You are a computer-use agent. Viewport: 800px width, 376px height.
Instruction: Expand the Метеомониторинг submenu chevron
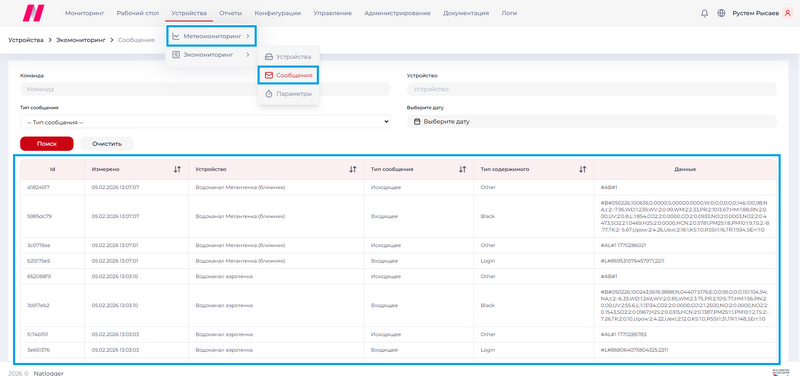coord(247,36)
